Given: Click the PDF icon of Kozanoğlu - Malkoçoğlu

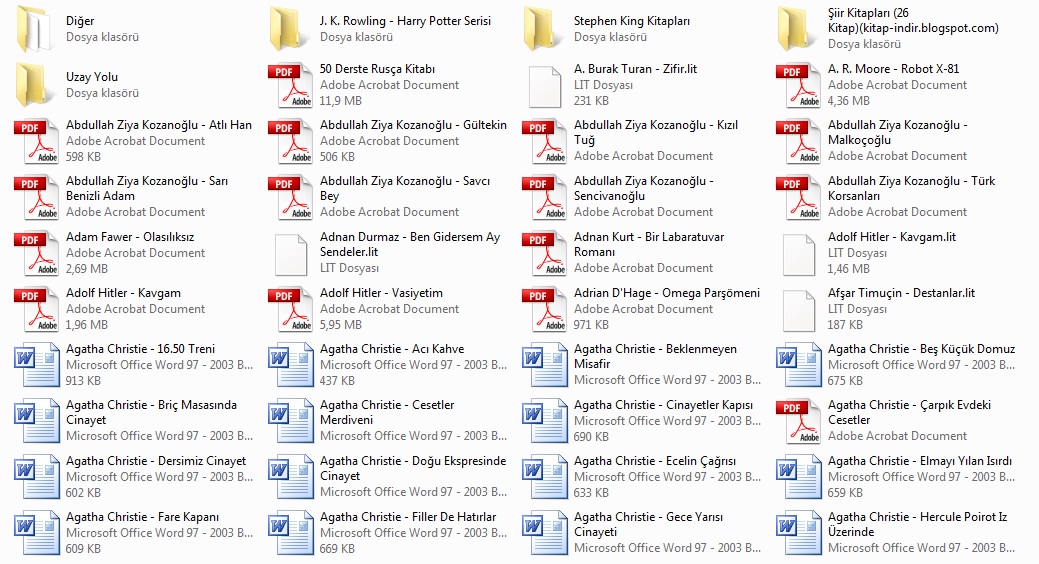Looking at the screenshot, I should (798, 141).
